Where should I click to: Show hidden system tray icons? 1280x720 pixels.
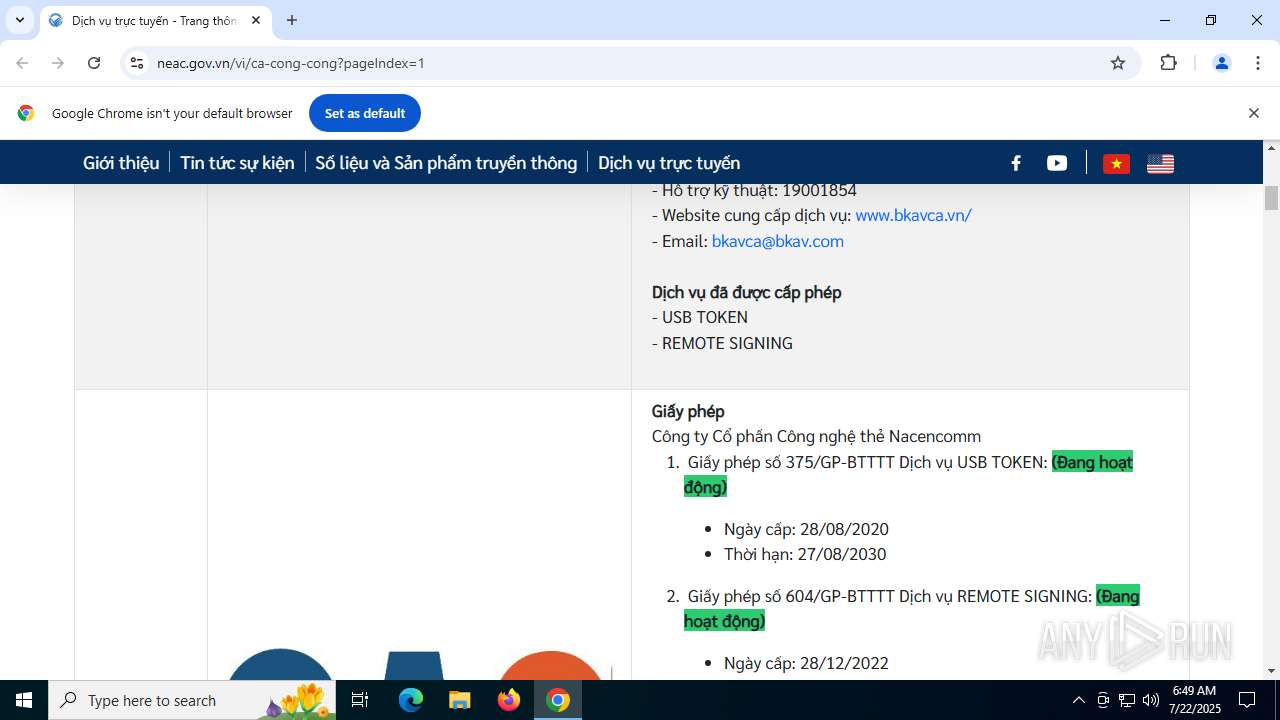[x=1078, y=700]
